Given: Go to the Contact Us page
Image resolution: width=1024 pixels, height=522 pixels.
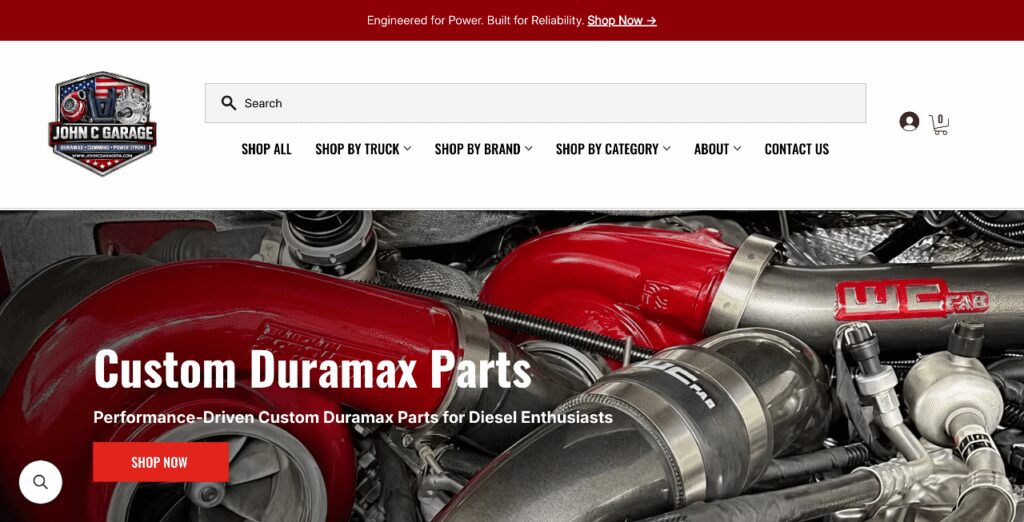Looking at the screenshot, I should pos(797,149).
